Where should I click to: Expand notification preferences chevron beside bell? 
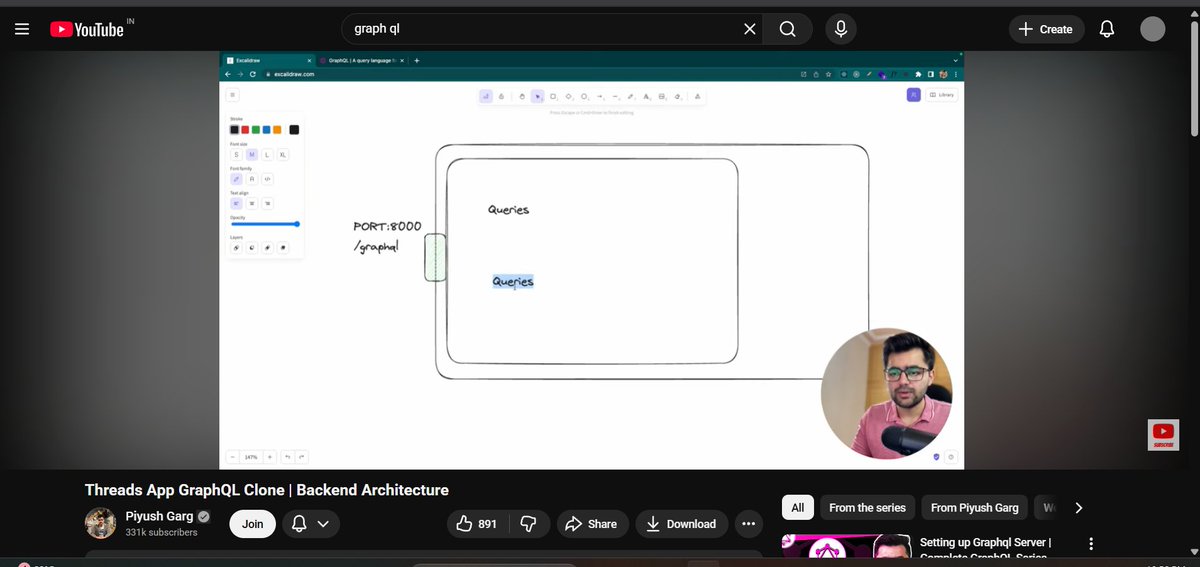click(323, 524)
